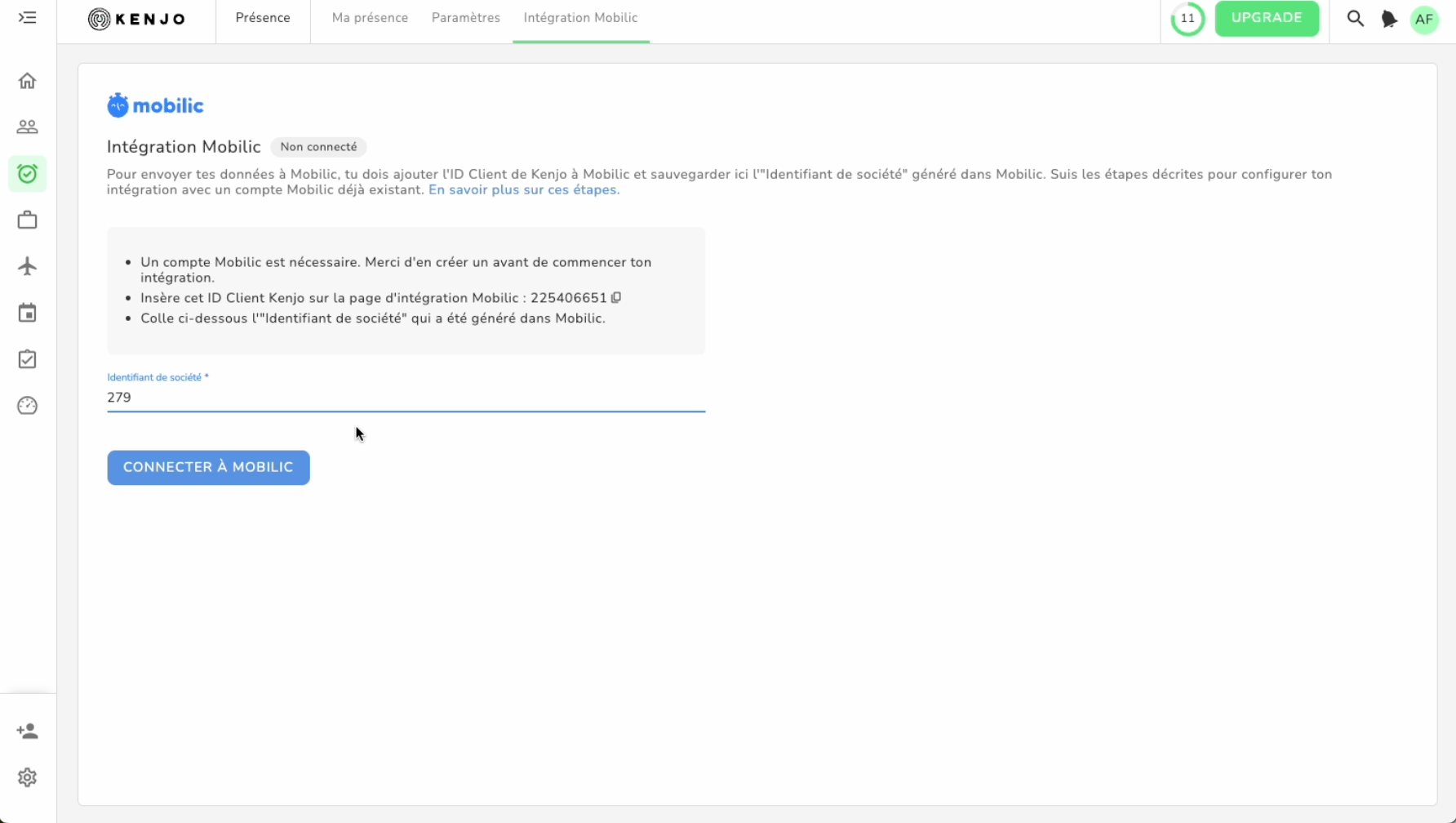Screen dimensions: 1456x823
Task: Select Intégration Mobilic tab
Action: click(581, 18)
